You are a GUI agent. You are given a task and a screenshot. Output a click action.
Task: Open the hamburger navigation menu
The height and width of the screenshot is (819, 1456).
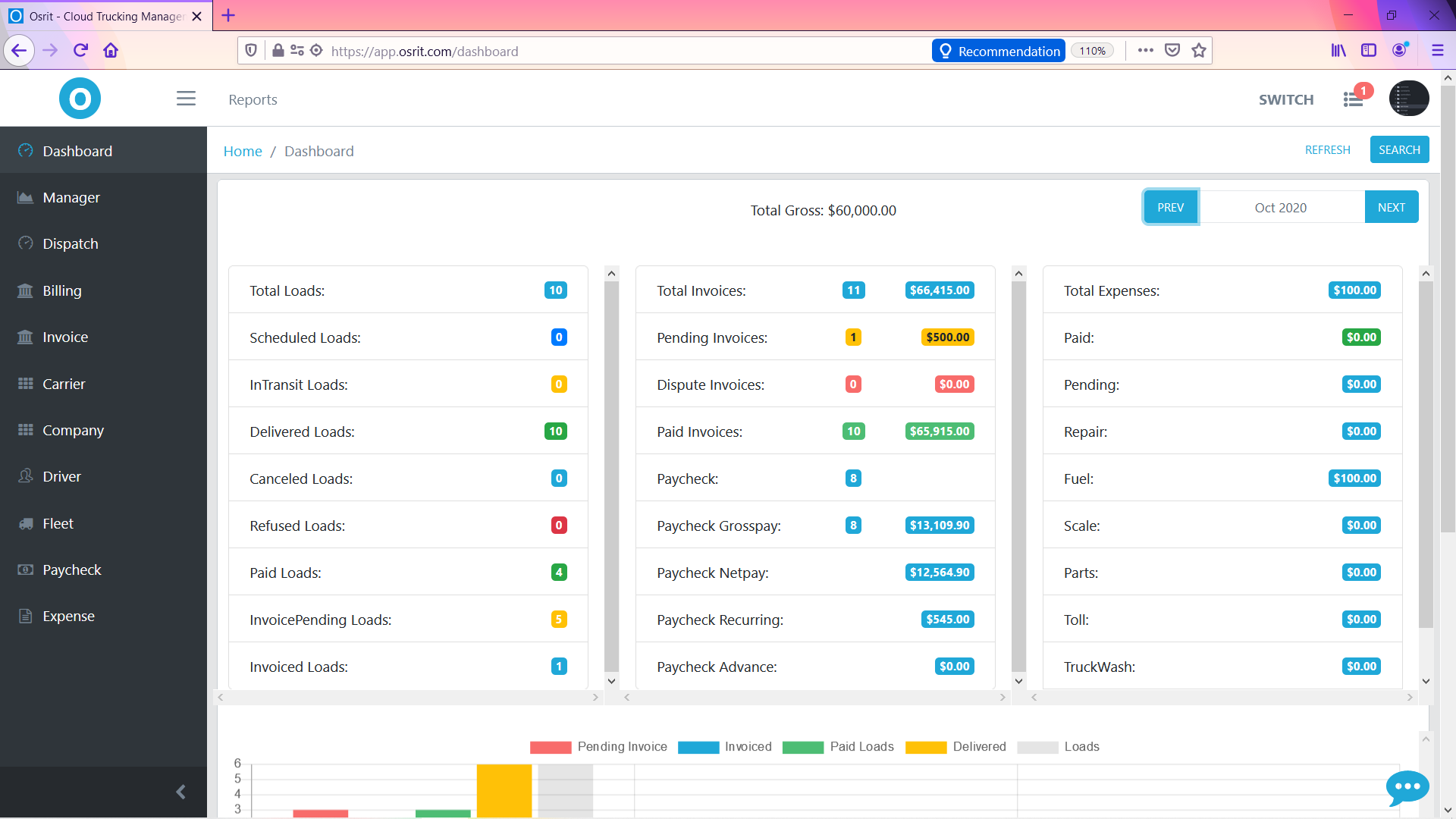click(185, 99)
